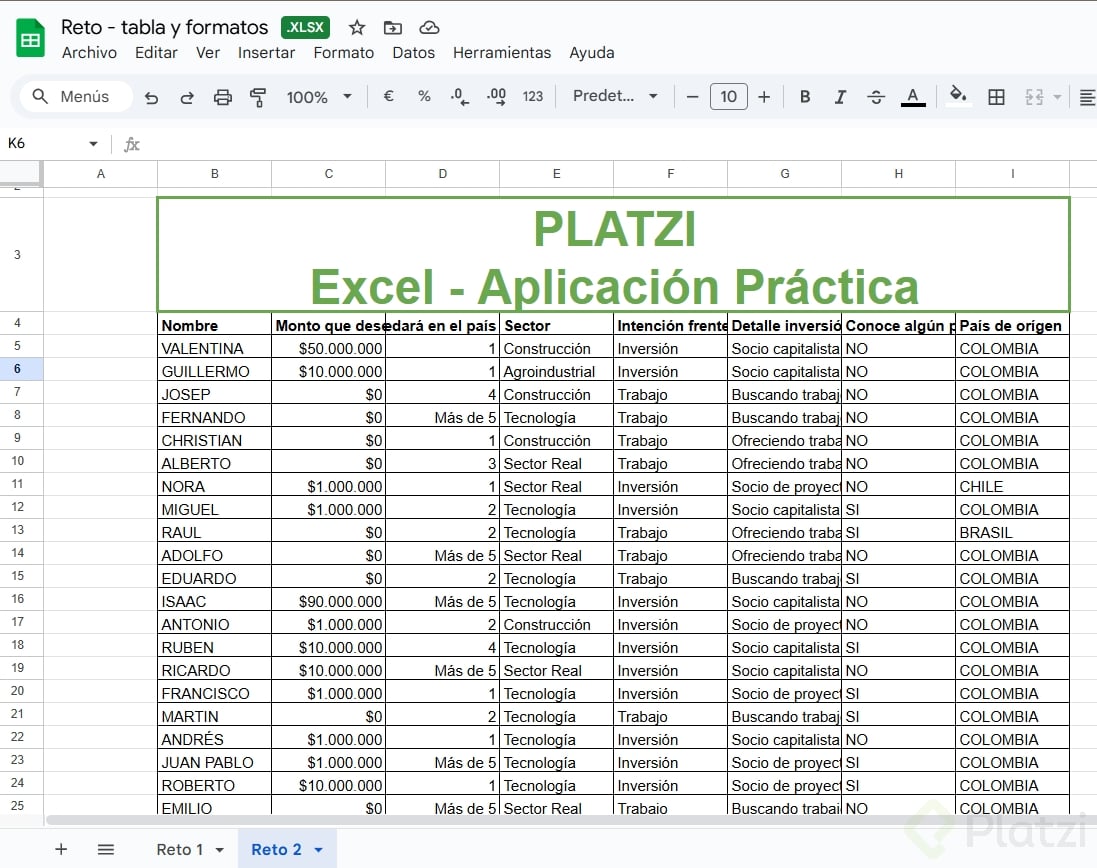The height and width of the screenshot is (868, 1097).
Task: Open the Formato menu
Action: [x=344, y=52]
